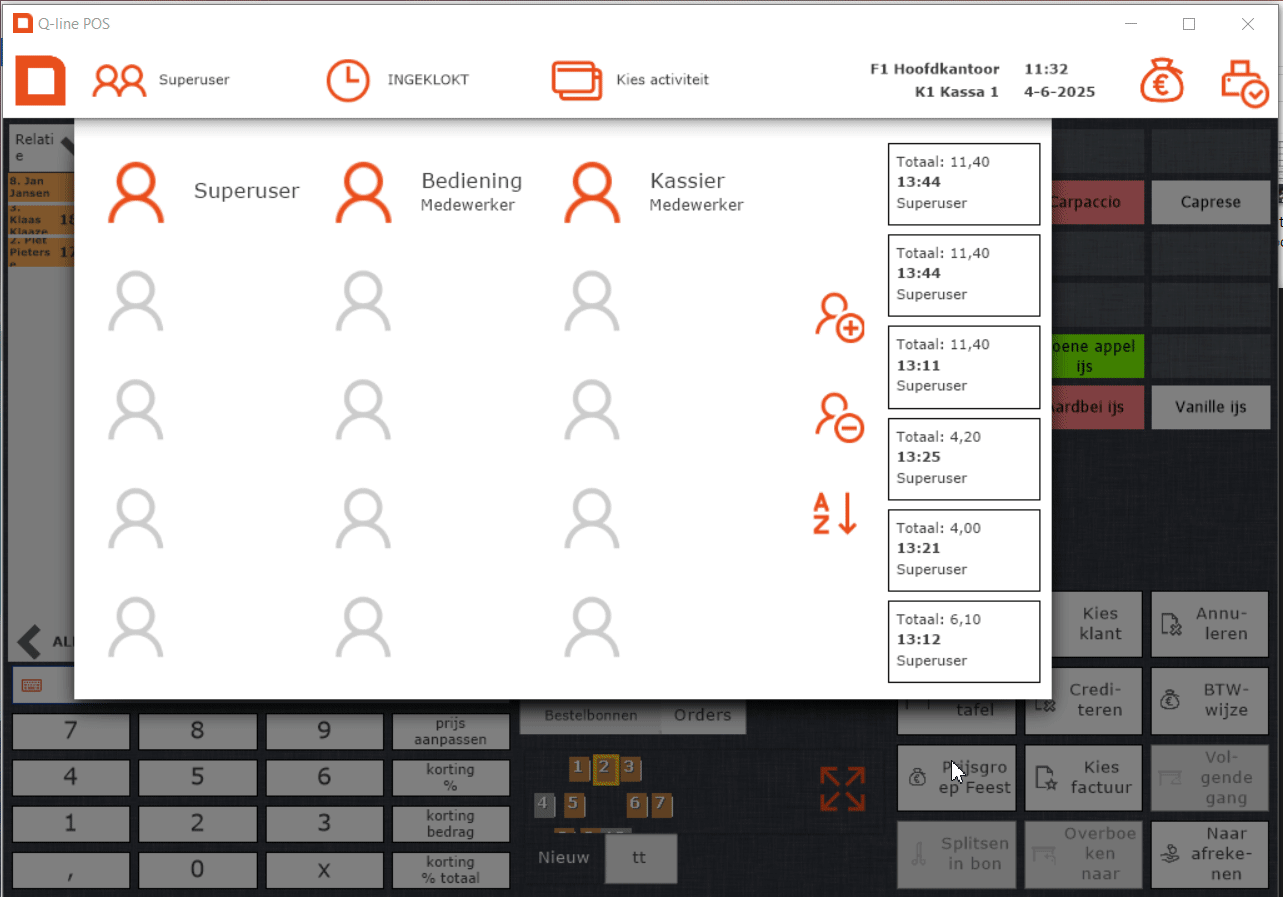Switch to the Bestelbonnen tab

[x=589, y=716]
